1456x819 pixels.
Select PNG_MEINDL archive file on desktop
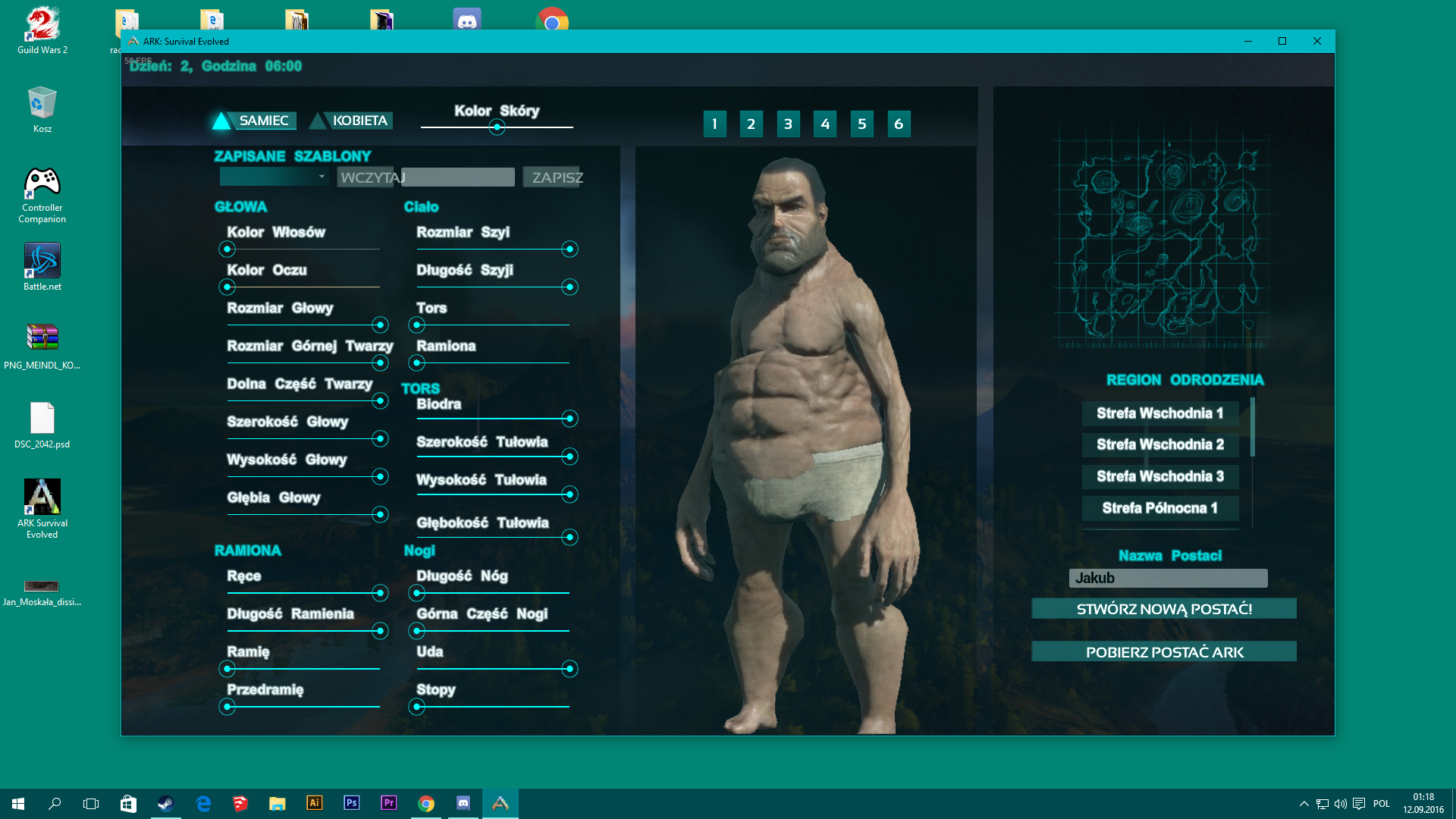[x=42, y=346]
